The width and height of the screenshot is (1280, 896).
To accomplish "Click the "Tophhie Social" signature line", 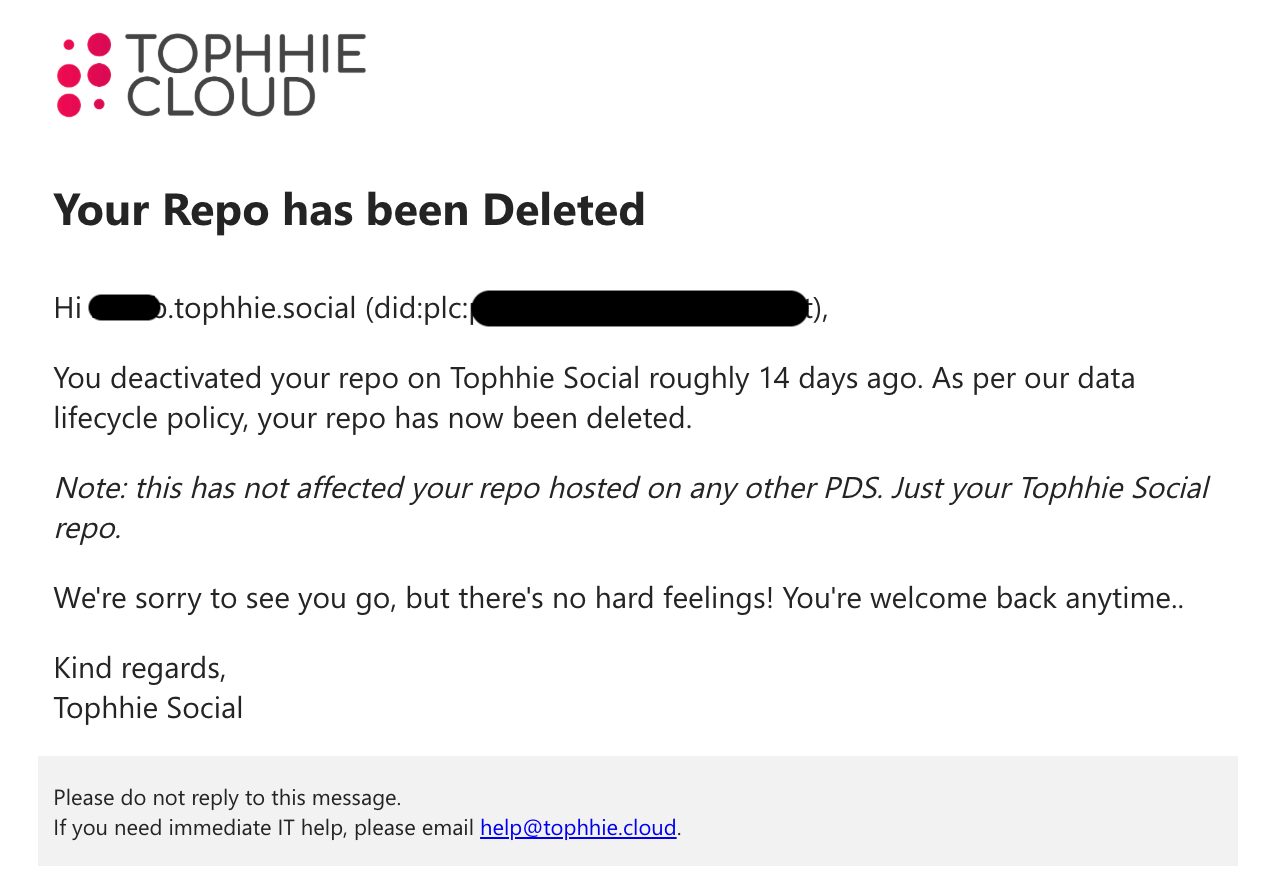I will pos(148,708).
